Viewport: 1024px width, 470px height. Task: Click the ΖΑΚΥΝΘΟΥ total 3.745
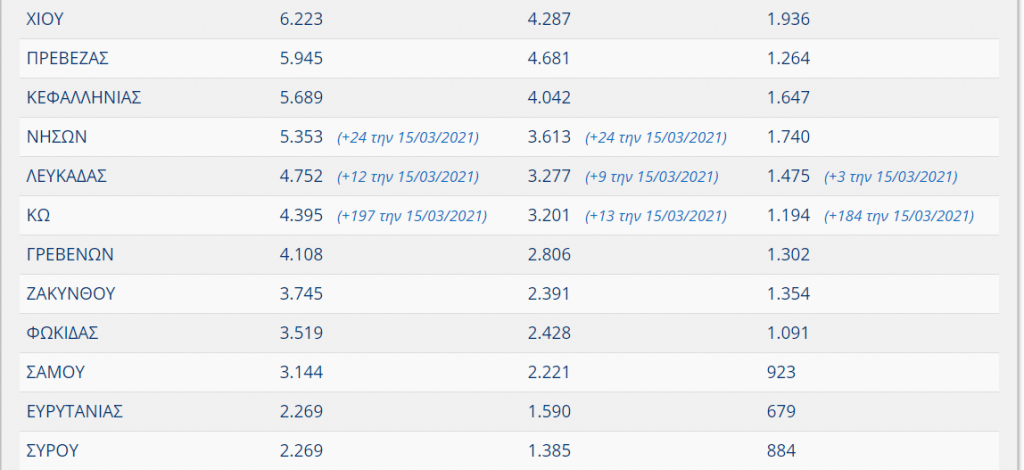[x=301, y=294]
